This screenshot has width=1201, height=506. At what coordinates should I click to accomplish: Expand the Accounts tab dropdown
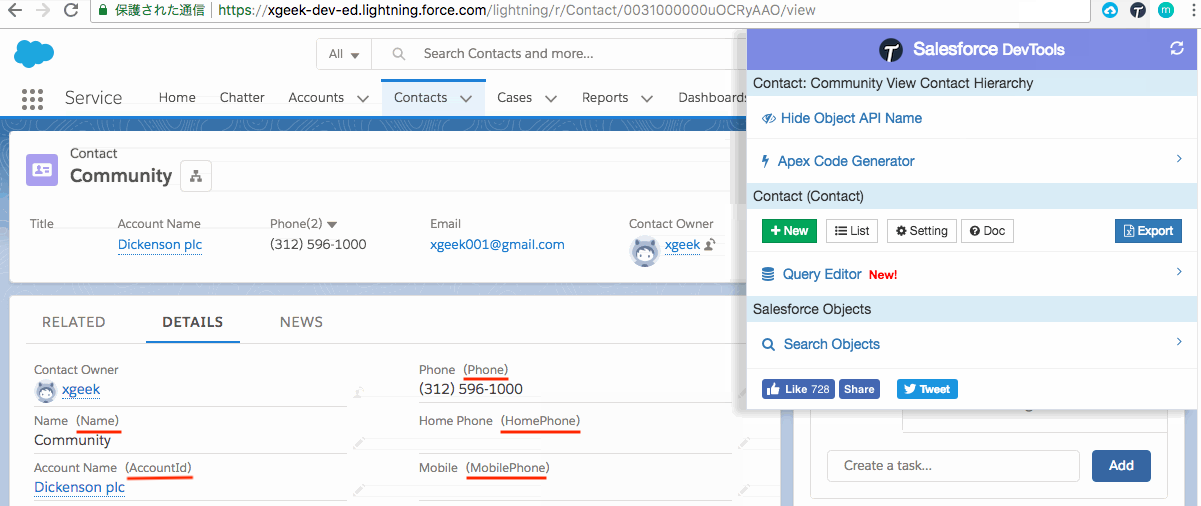pyautogui.click(x=362, y=98)
